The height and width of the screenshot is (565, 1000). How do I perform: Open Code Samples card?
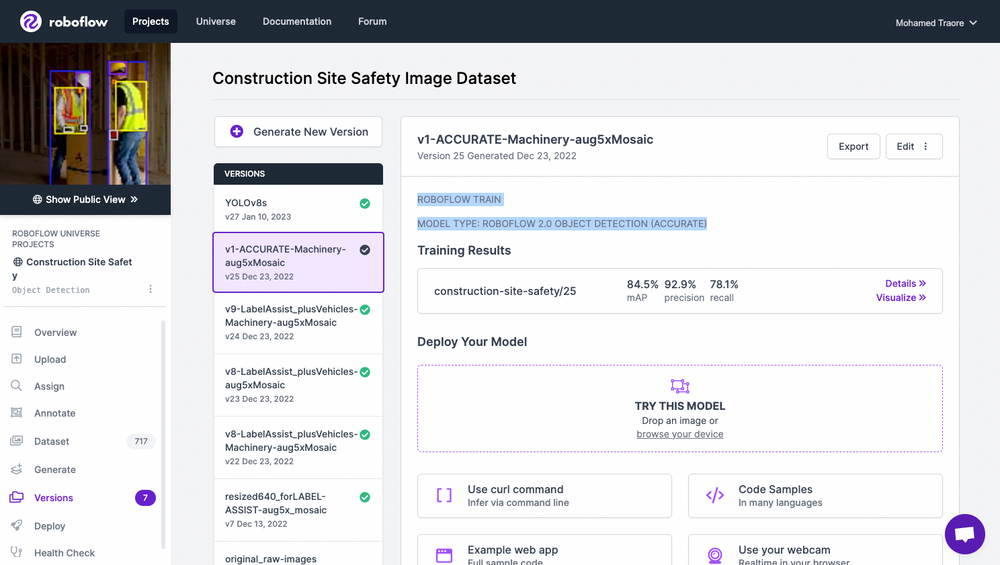pos(815,495)
